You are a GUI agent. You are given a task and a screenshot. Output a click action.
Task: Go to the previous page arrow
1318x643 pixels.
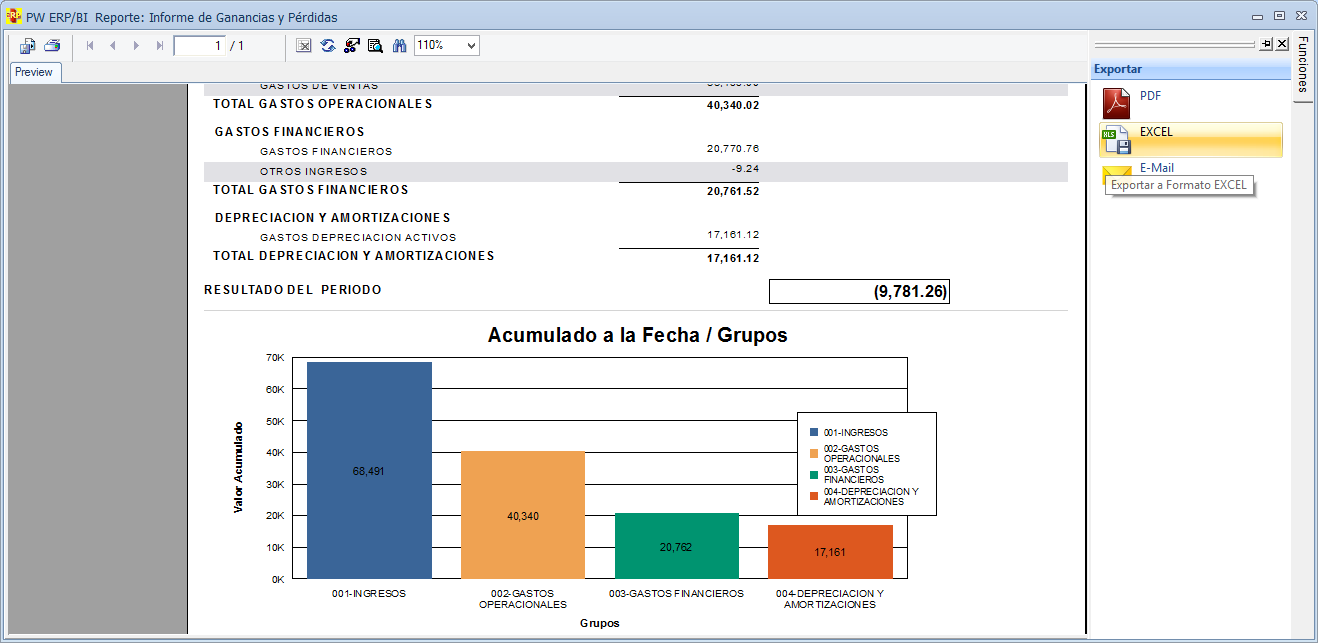113,46
